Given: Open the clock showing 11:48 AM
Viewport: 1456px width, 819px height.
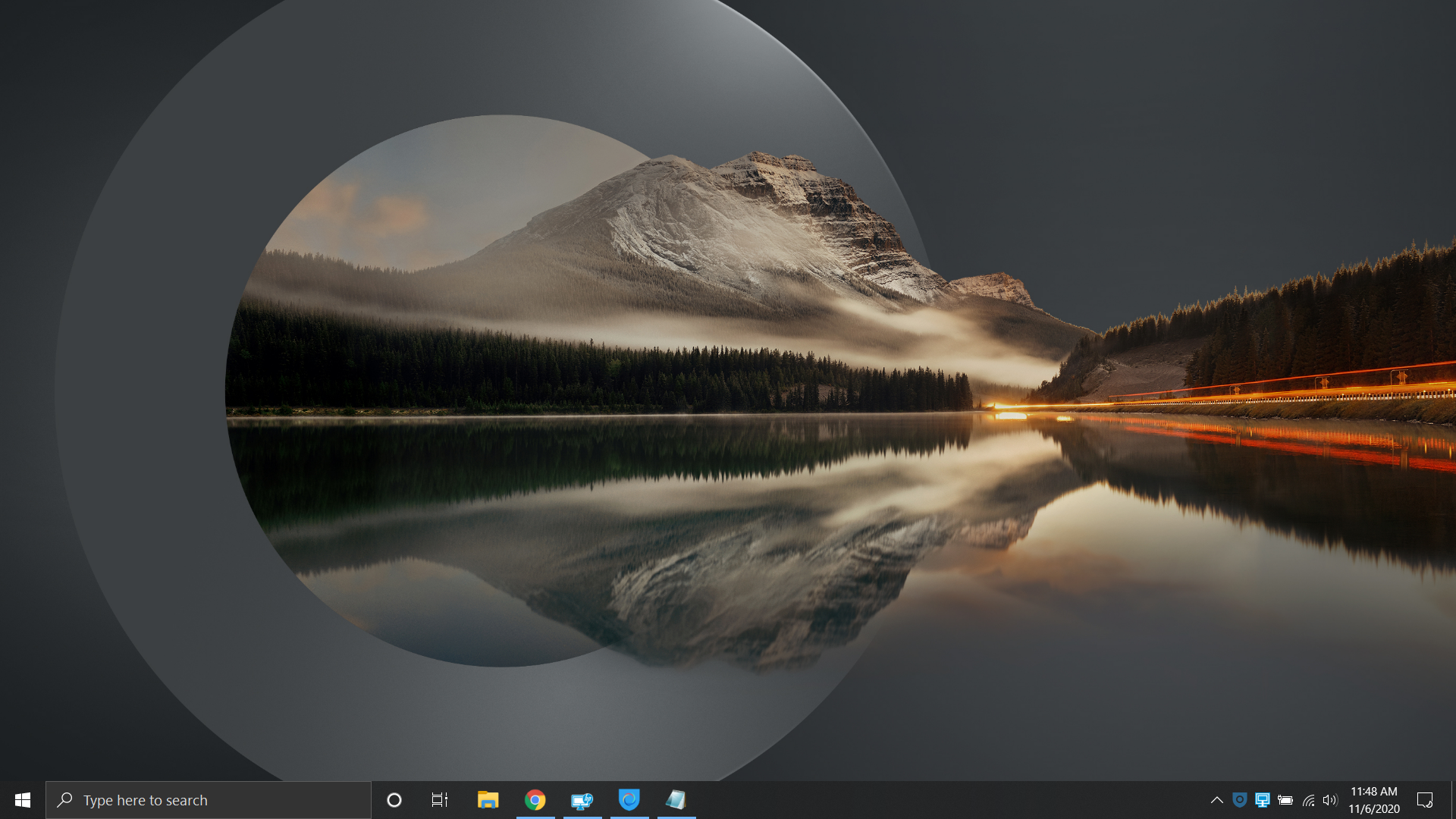Looking at the screenshot, I should pyautogui.click(x=1373, y=800).
